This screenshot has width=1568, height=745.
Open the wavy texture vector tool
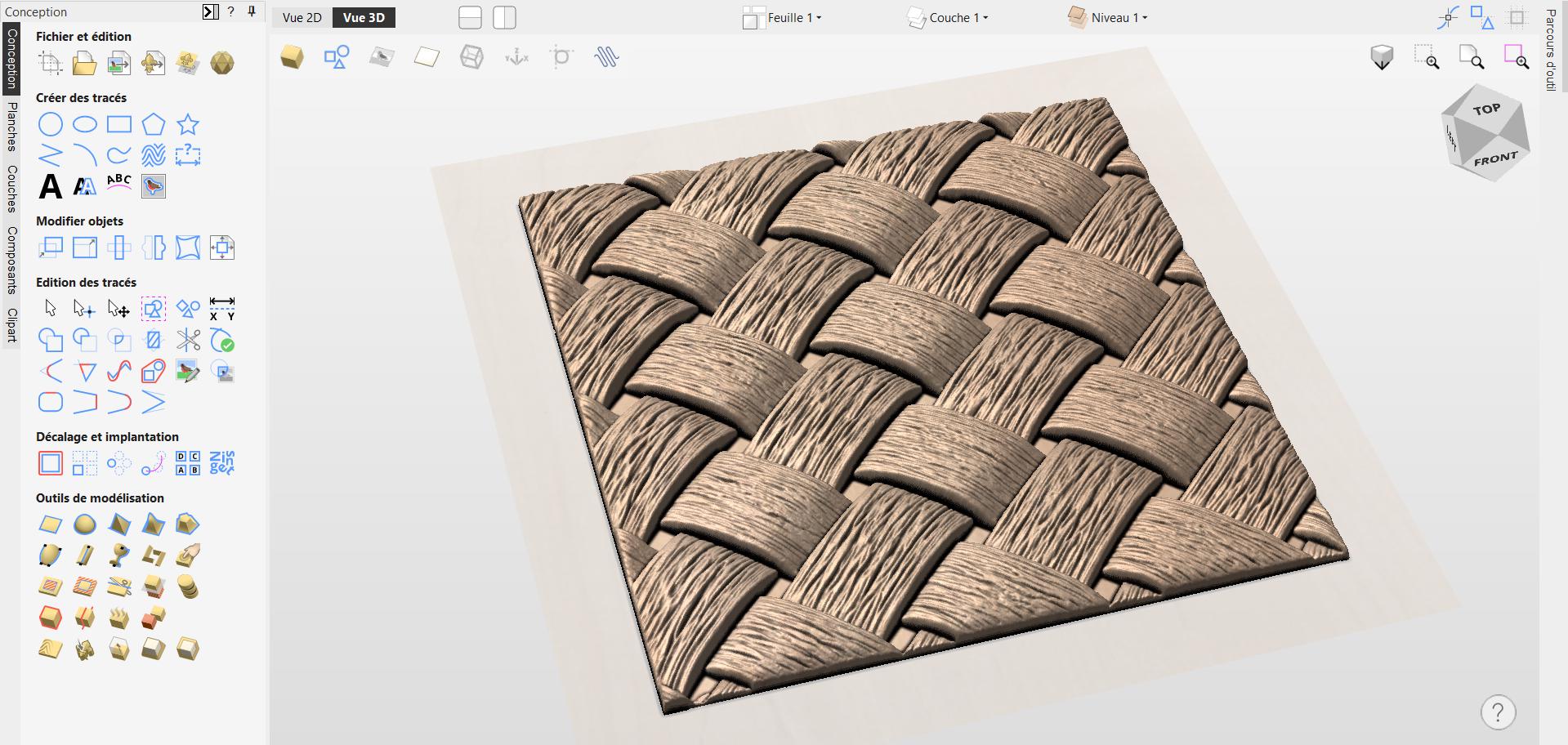pos(154,155)
